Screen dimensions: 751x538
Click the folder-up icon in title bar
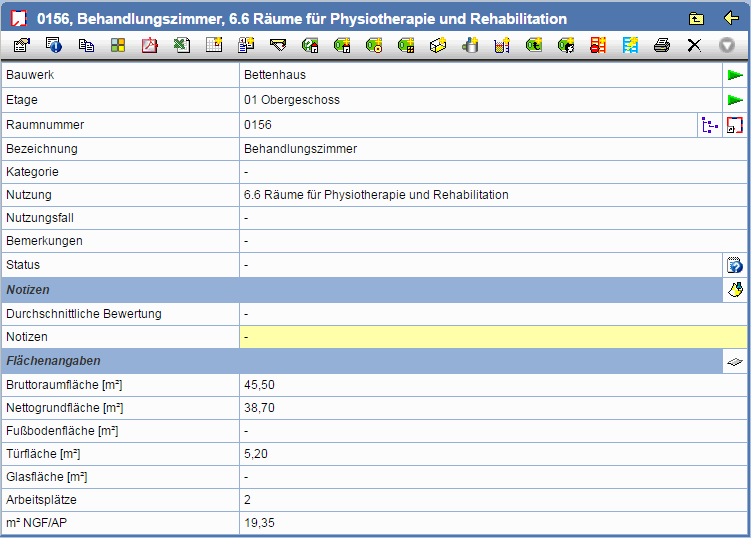click(x=696, y=18)
